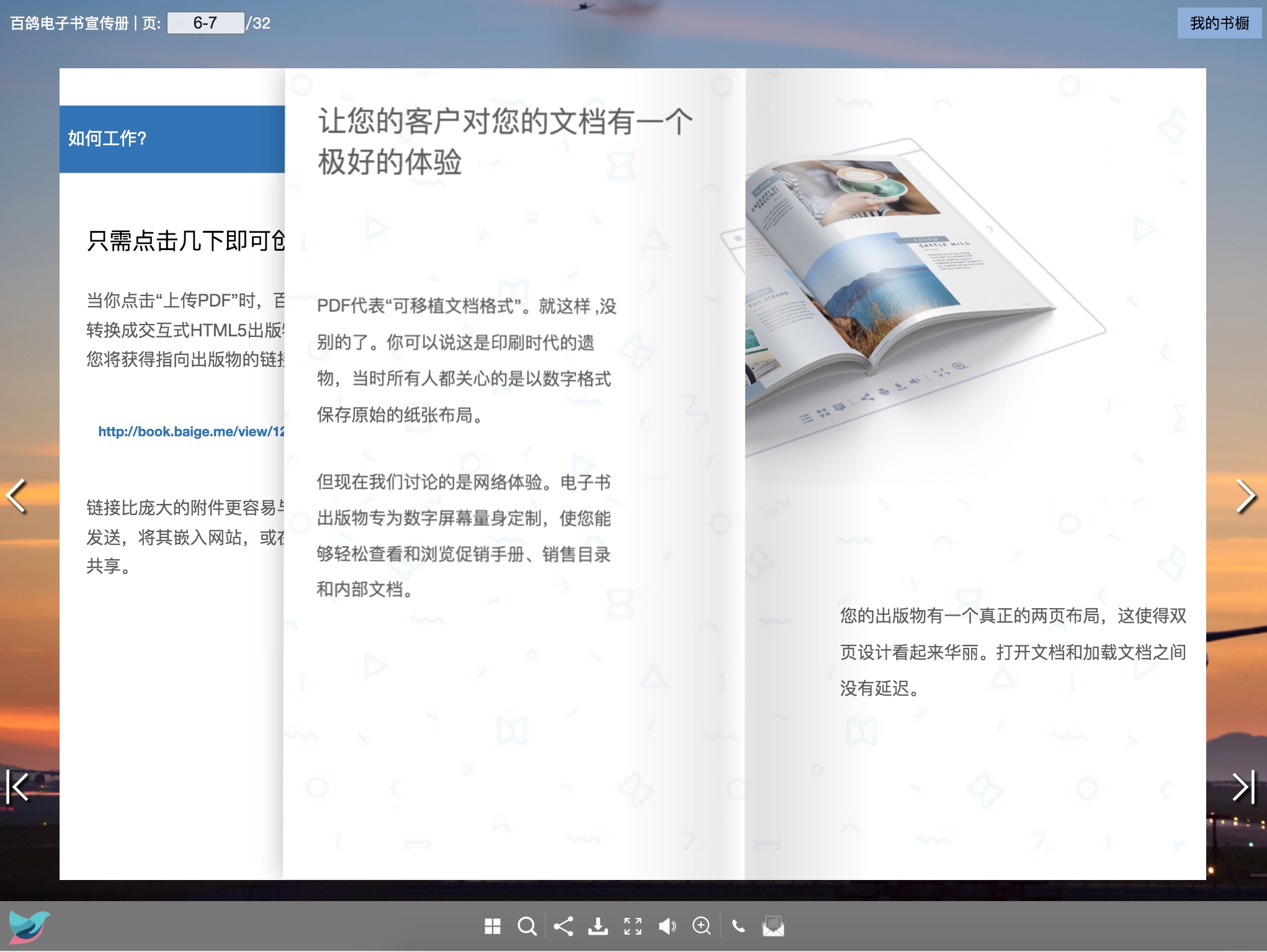The width and height of the screenshot is (1267, 952).
Task: Click the zoom-in magnifier icon
Action: pyautogui.click(x=702, y=926)
